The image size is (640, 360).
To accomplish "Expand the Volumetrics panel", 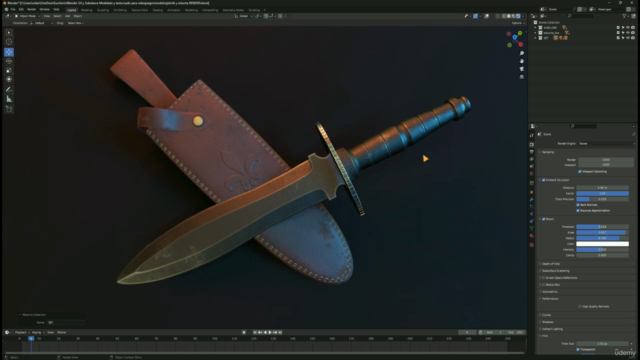I will coord(549,292).
